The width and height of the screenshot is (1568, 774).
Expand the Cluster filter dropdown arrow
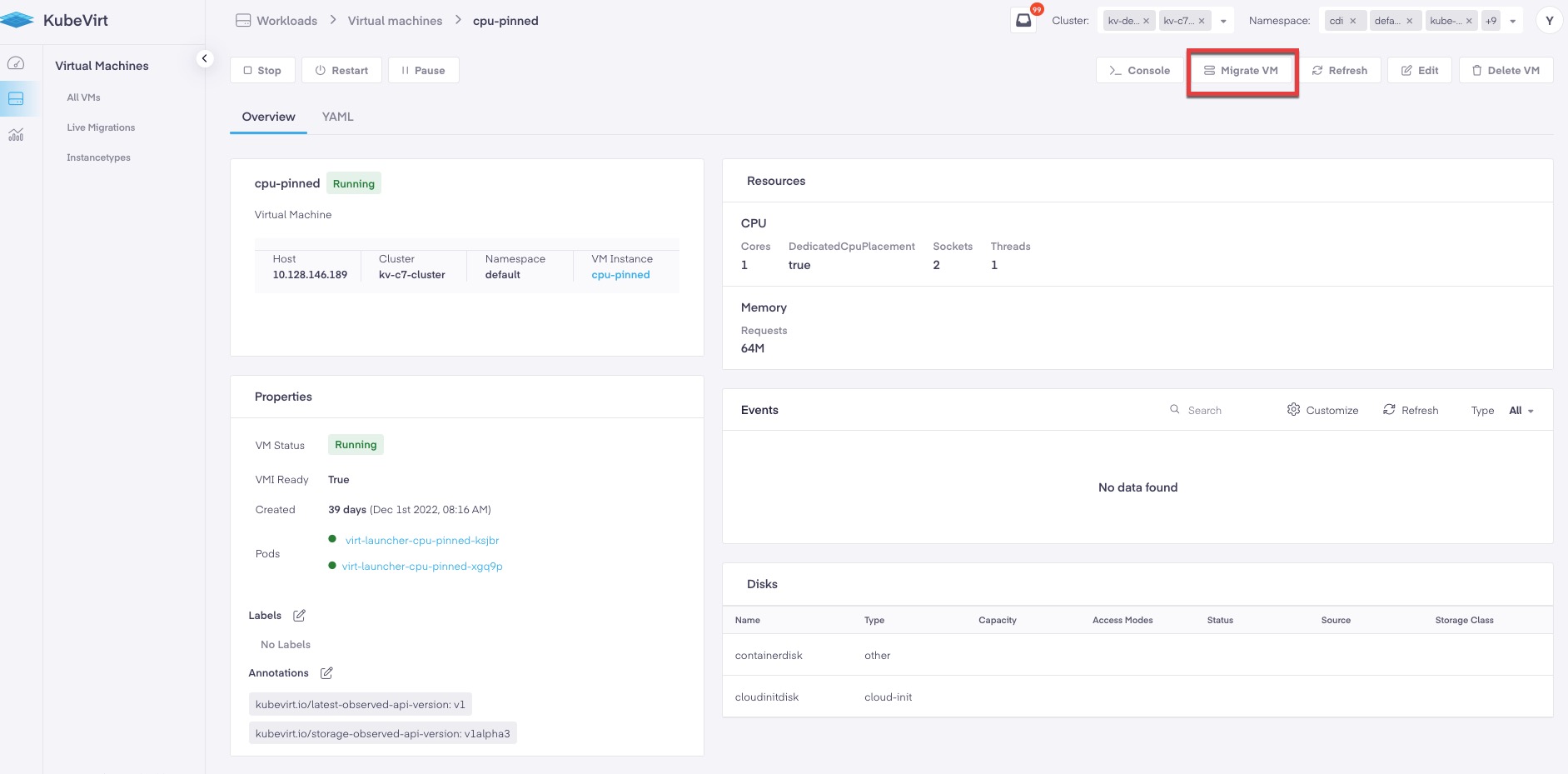[1223, 22]
